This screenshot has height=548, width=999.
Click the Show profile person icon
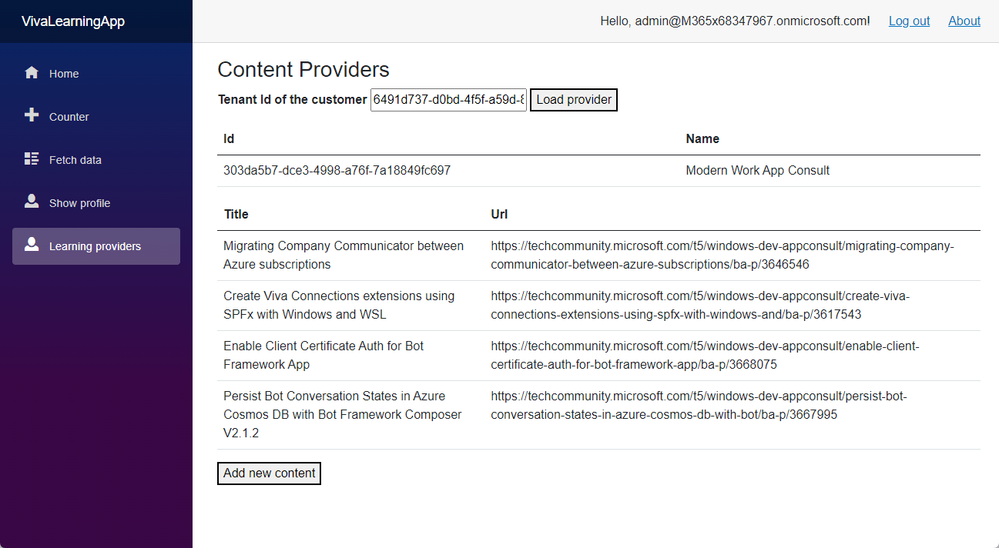click(x=31, y=202)
